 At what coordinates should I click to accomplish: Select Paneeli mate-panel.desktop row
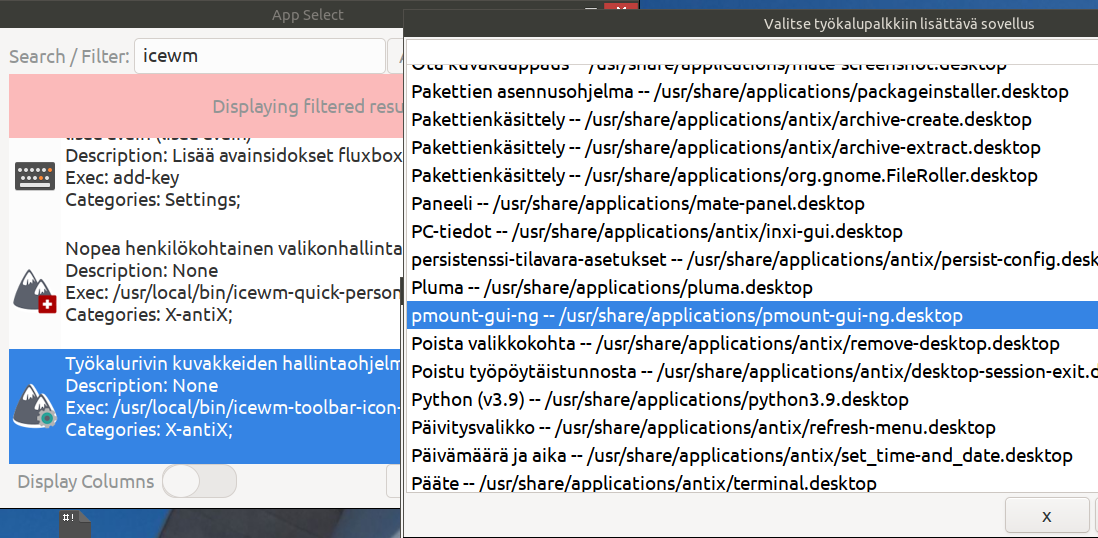752,204
